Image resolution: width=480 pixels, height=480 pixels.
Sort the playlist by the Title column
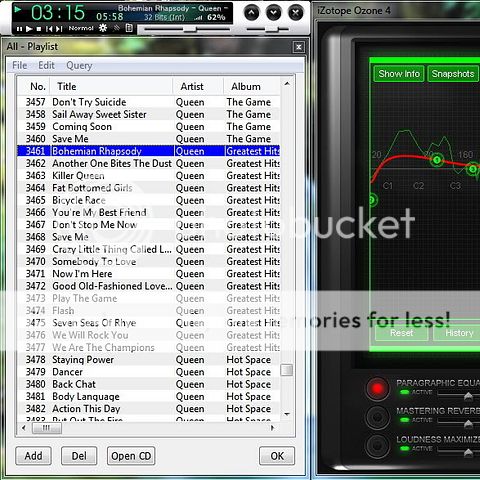tap(111, 87)
